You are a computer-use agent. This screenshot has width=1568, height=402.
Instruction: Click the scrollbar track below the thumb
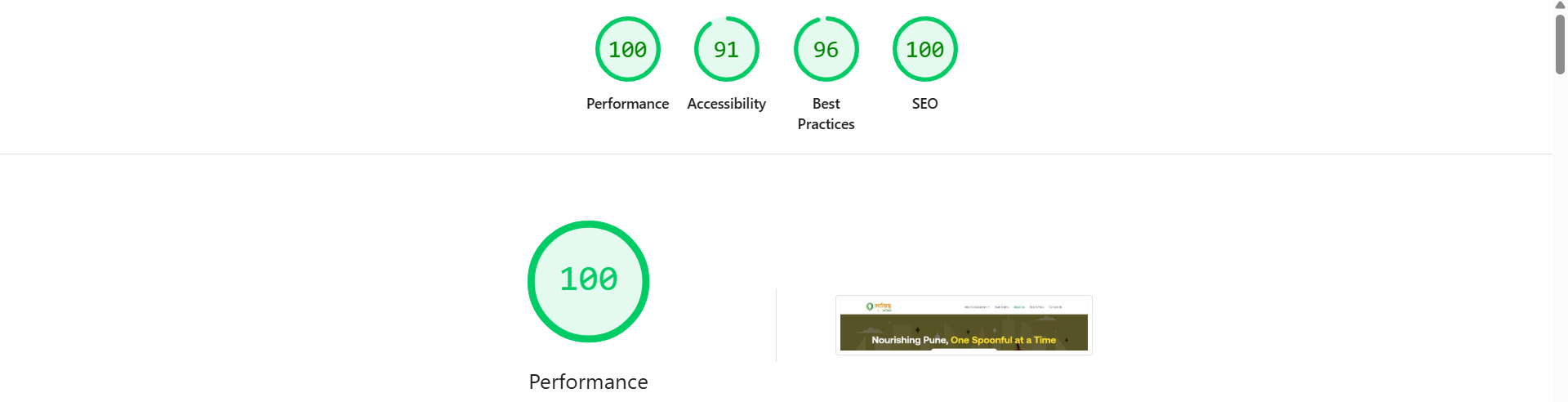point(1560,245)
